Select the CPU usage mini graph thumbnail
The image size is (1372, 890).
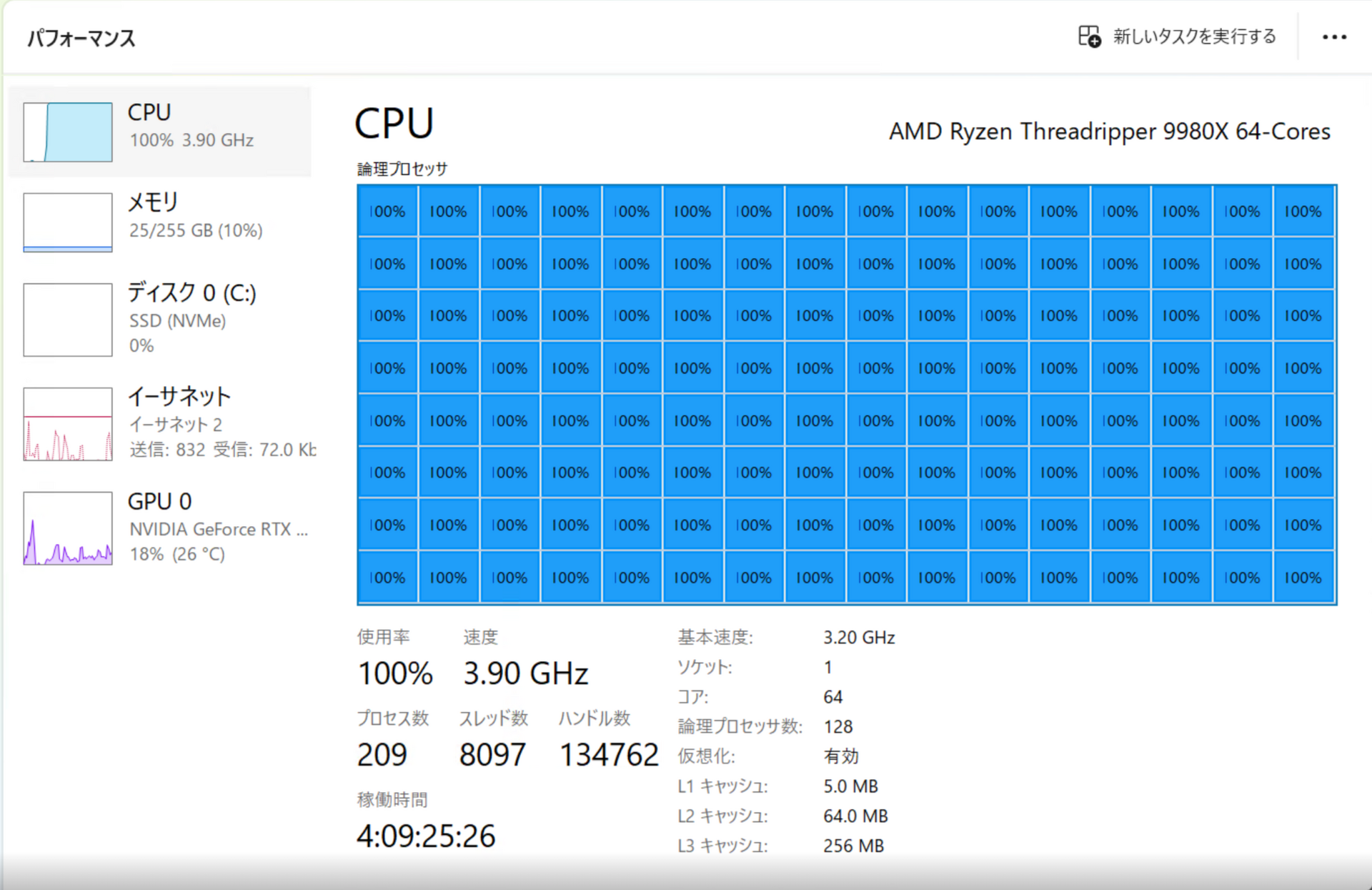pos(68,132)
